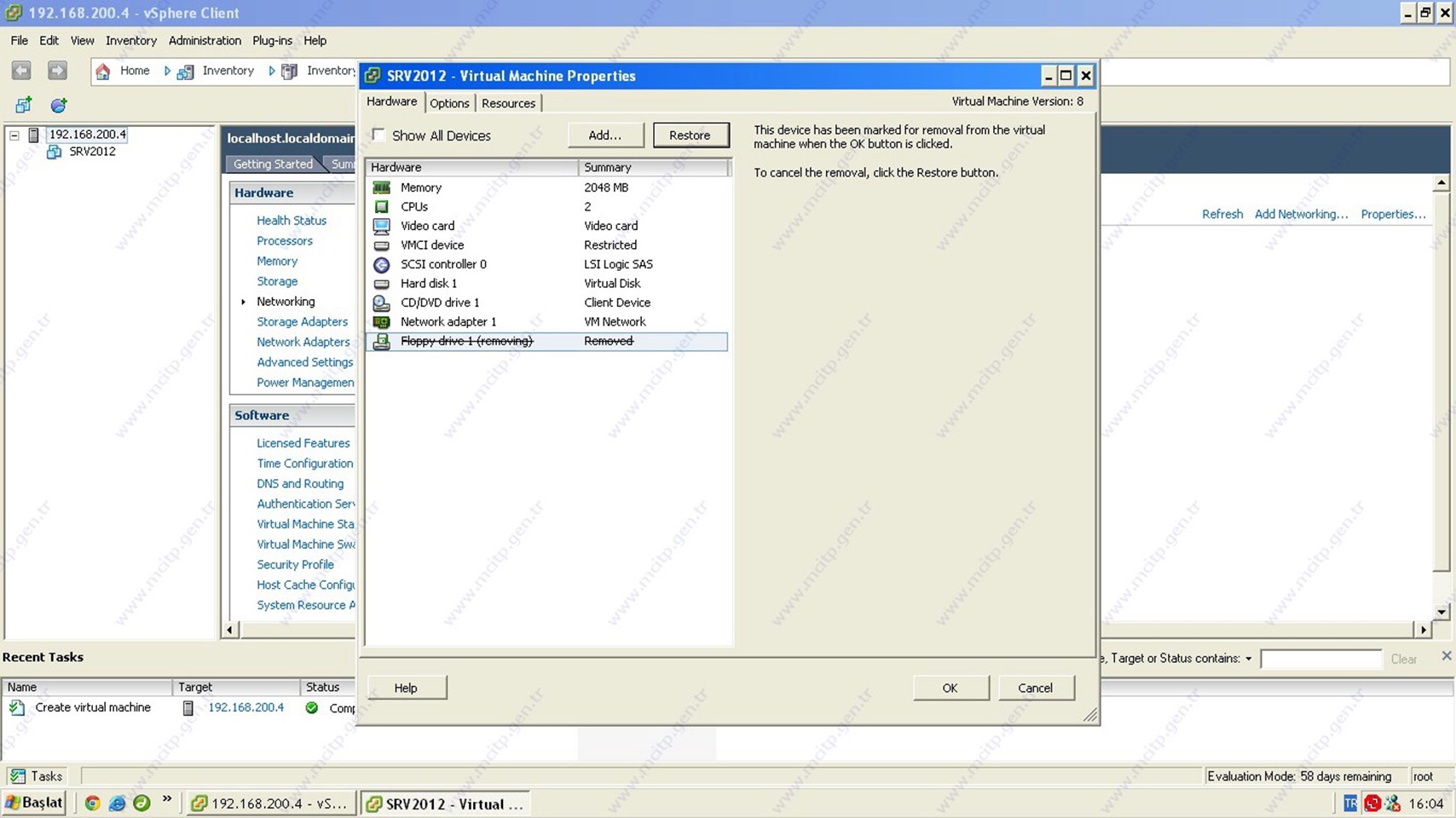
Task: Click the Add Networking... link
Action: coord(1301,215)
